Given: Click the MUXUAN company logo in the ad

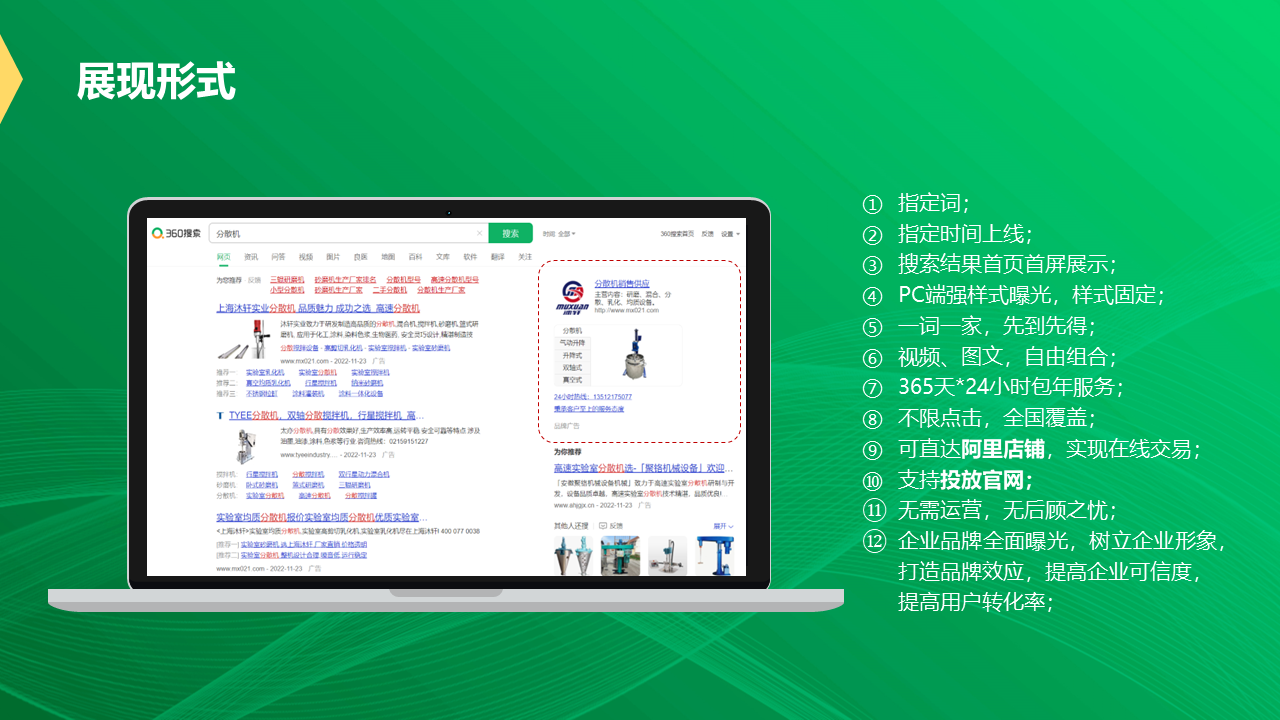Looking at the screenshot, I should coord(572,295).
